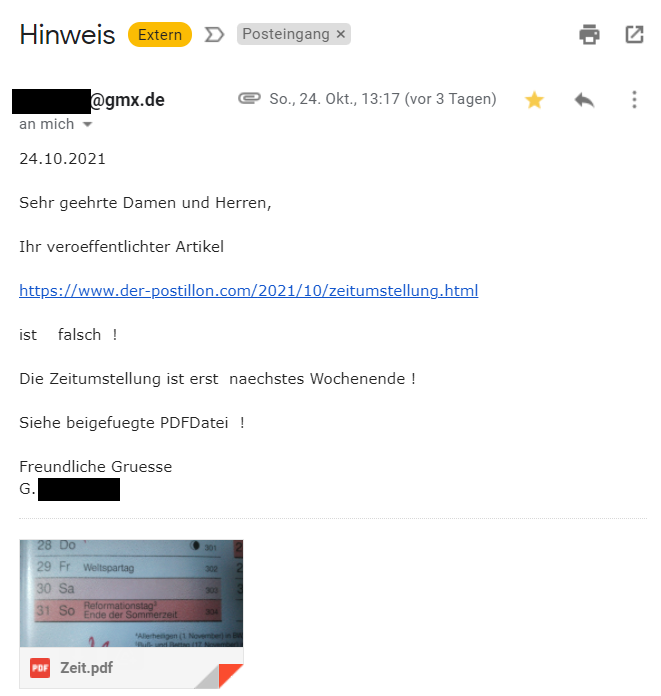Click the Zeit.pdf file name
Image resolution: width=661 pixels, height=696 pixels.
[87, 668]
